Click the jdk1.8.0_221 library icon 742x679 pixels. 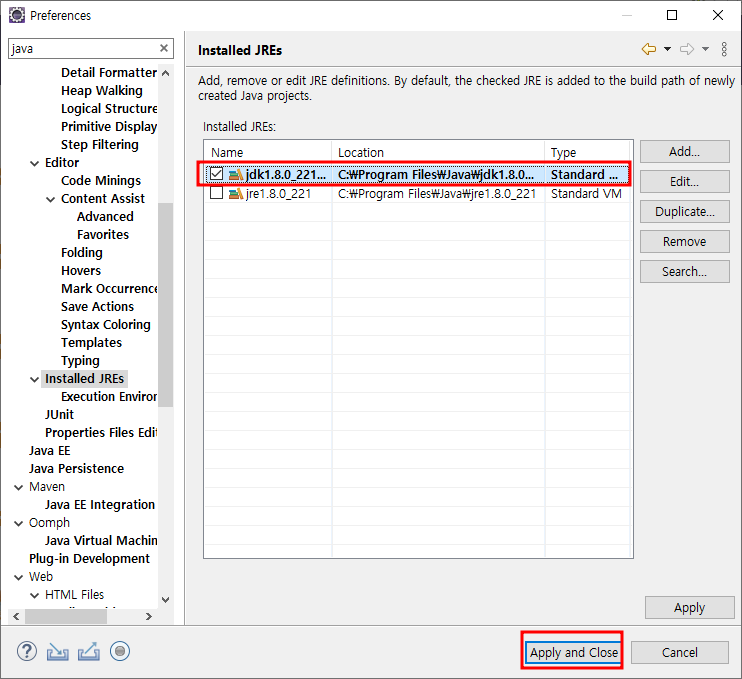point(235,175)
